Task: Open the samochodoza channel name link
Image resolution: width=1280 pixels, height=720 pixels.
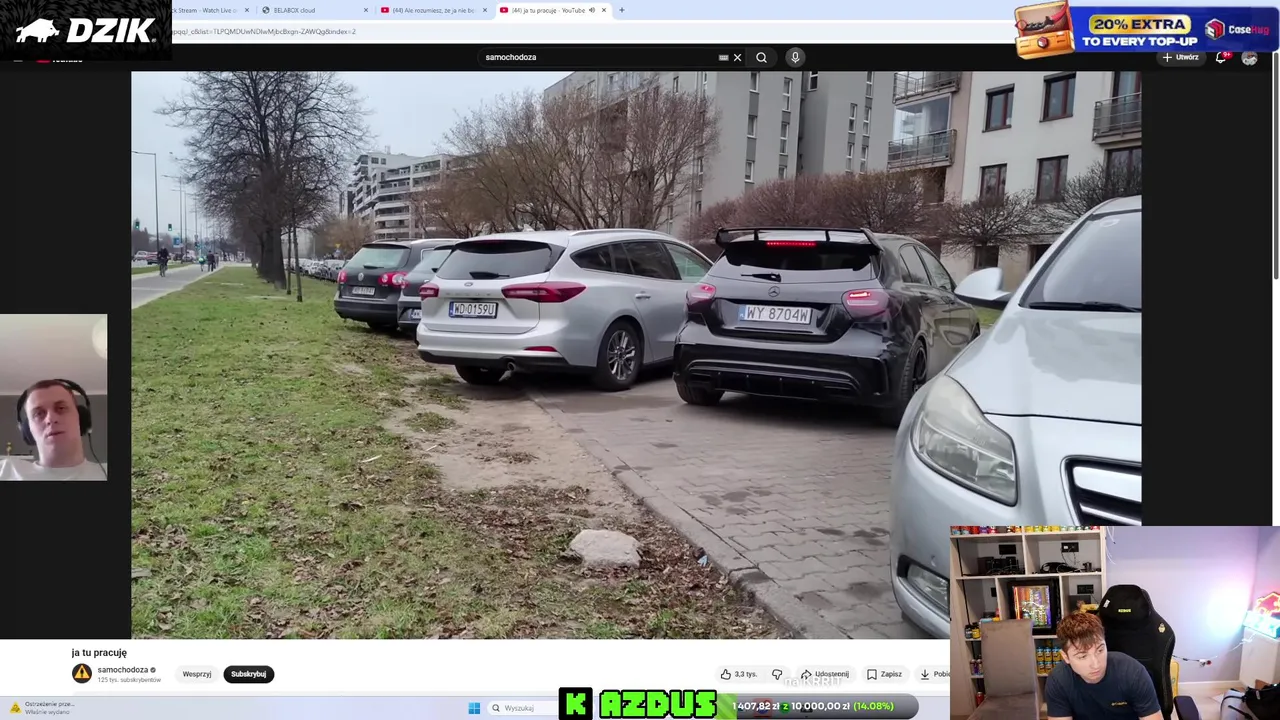Action: point(122,670)
